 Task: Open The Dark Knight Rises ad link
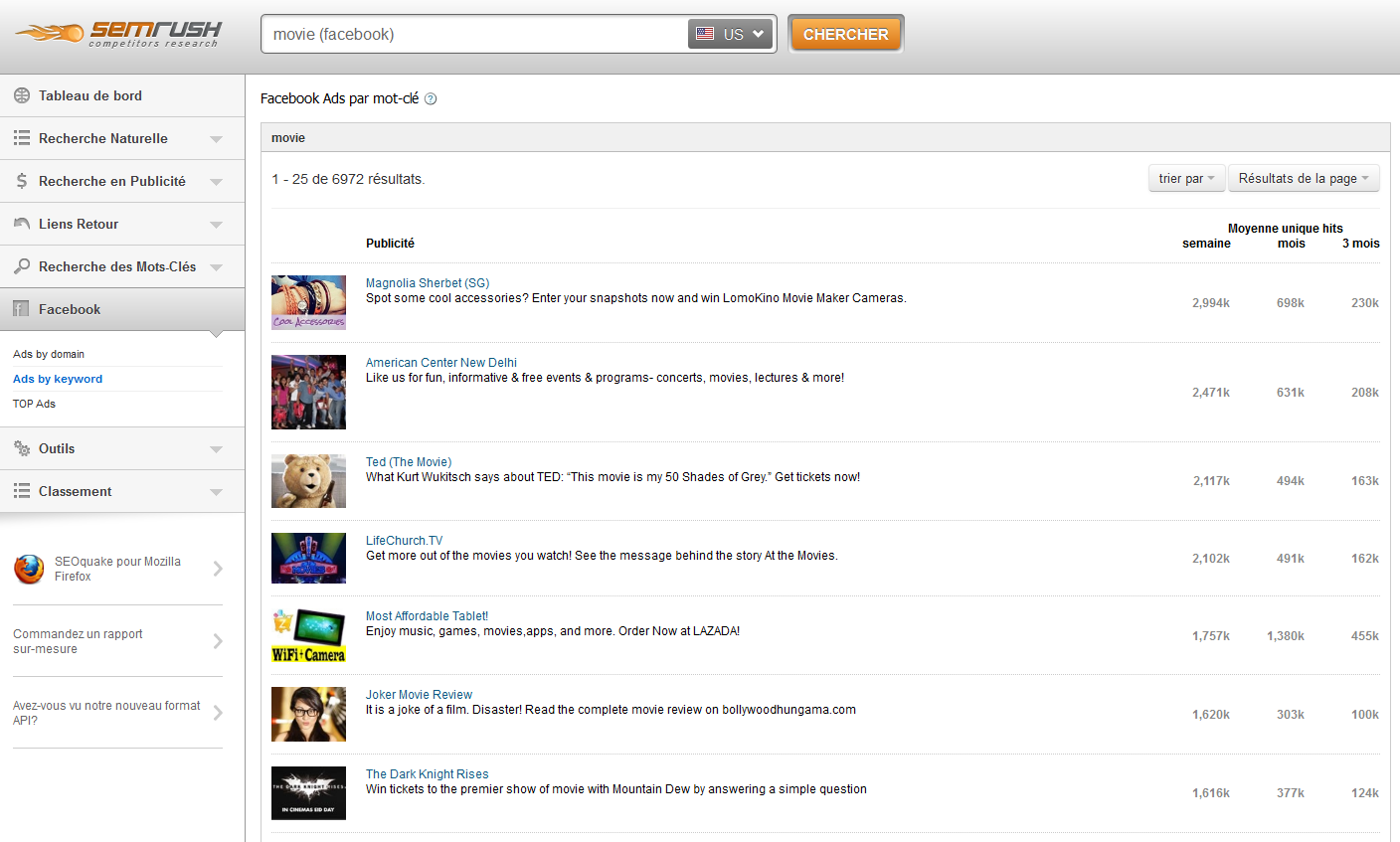(428, 774)
